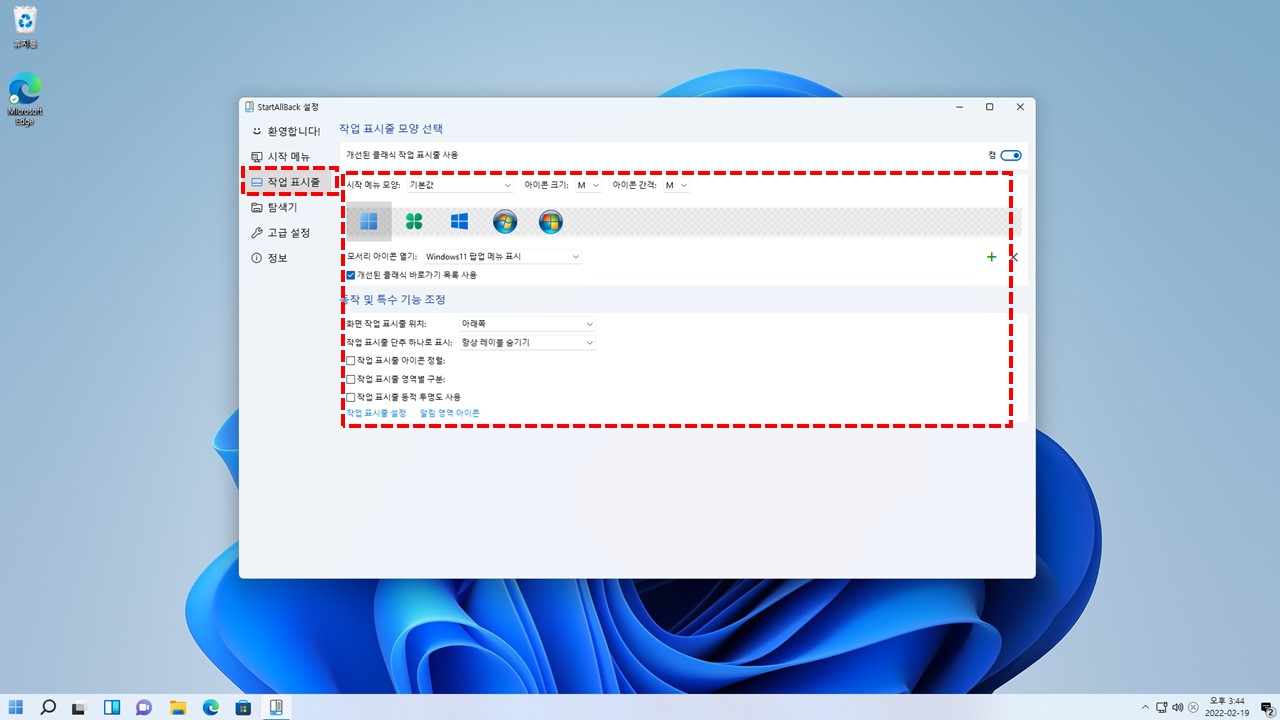Click the 작업 표시줄 모양 선택 heading
Viewport: 1280px width, 720px height.
[391, 129]
